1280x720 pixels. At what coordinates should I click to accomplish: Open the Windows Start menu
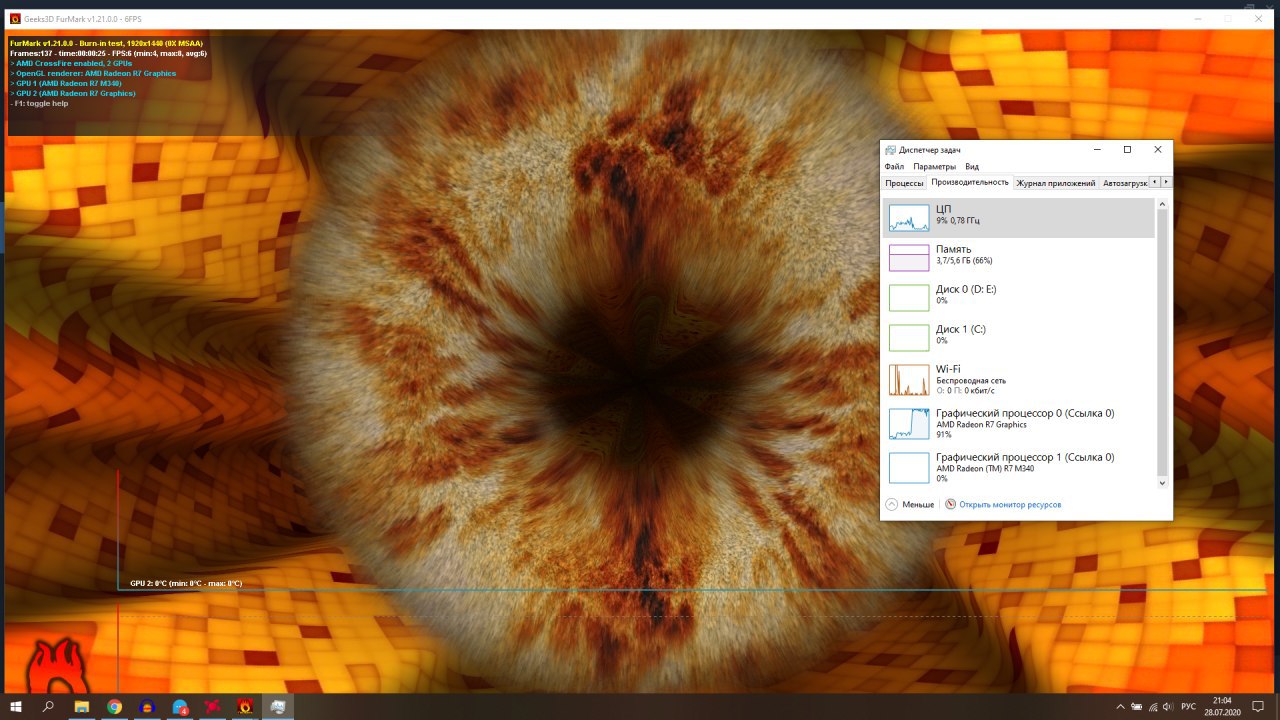[x=16, y=706]
